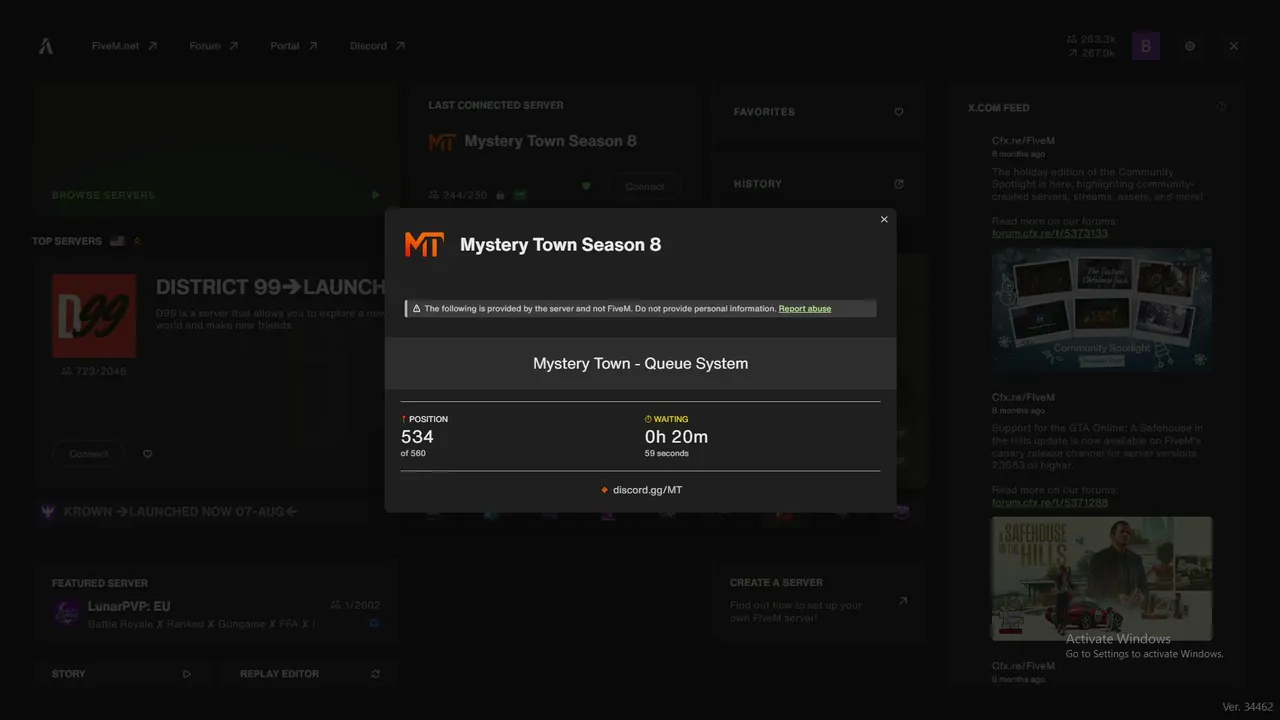This screenshot has height=720, width=1280.
Task: Open the Favorites panel
Action: (x=819, y=112)
